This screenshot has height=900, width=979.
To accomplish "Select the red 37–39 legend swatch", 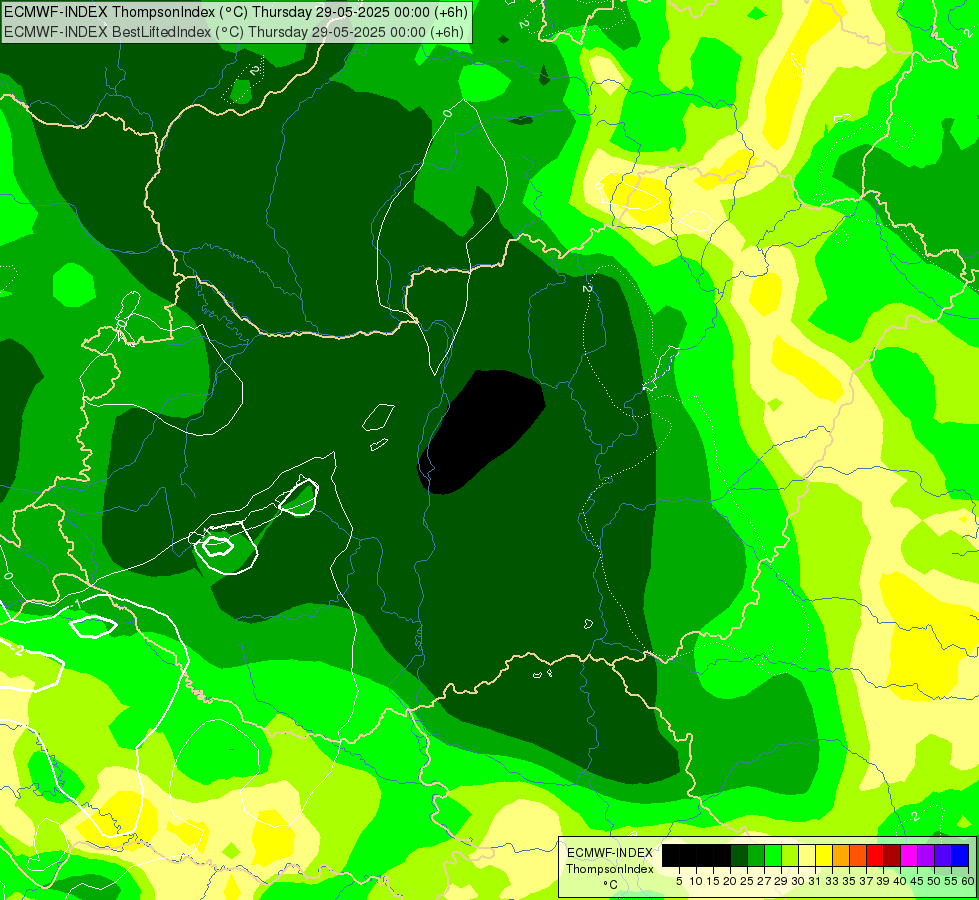I will pos(875,855).
